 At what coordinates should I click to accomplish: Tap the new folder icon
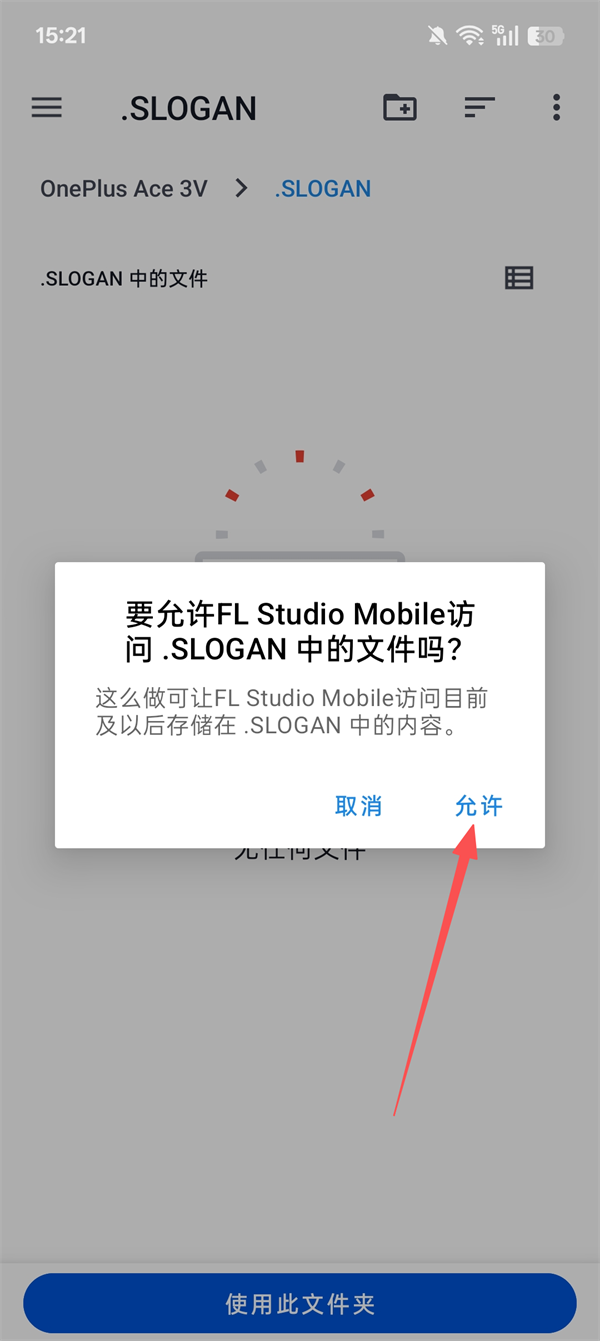click(400, 107)
